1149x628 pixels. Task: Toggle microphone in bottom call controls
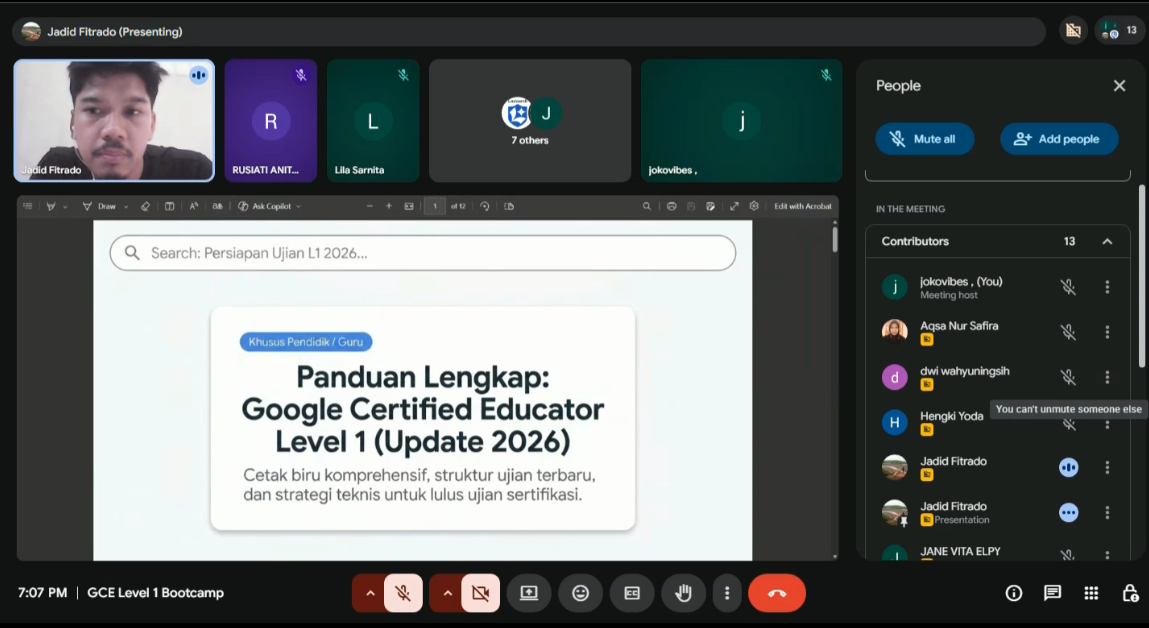pos(403,593)
